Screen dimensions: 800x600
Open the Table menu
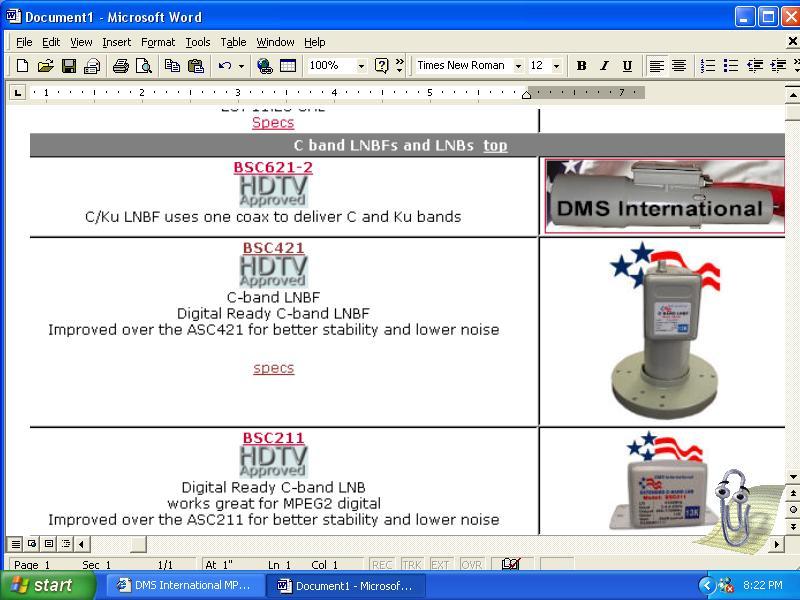pos(233,42)
